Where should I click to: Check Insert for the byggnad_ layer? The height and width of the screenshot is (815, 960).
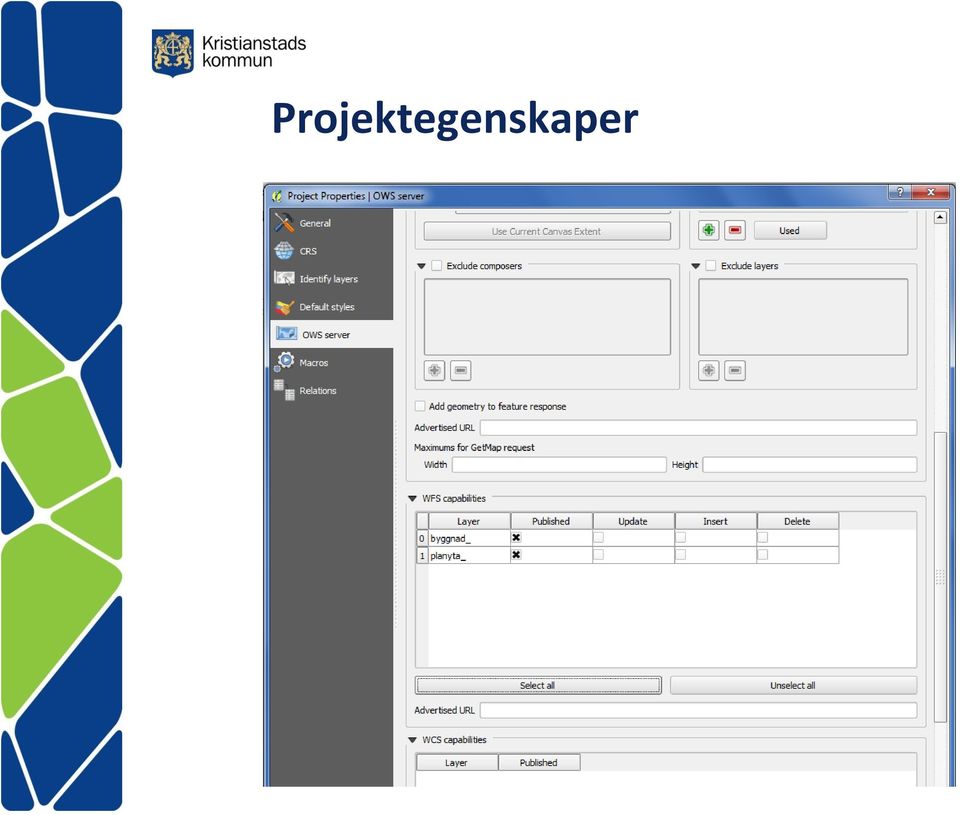point(681,538)
